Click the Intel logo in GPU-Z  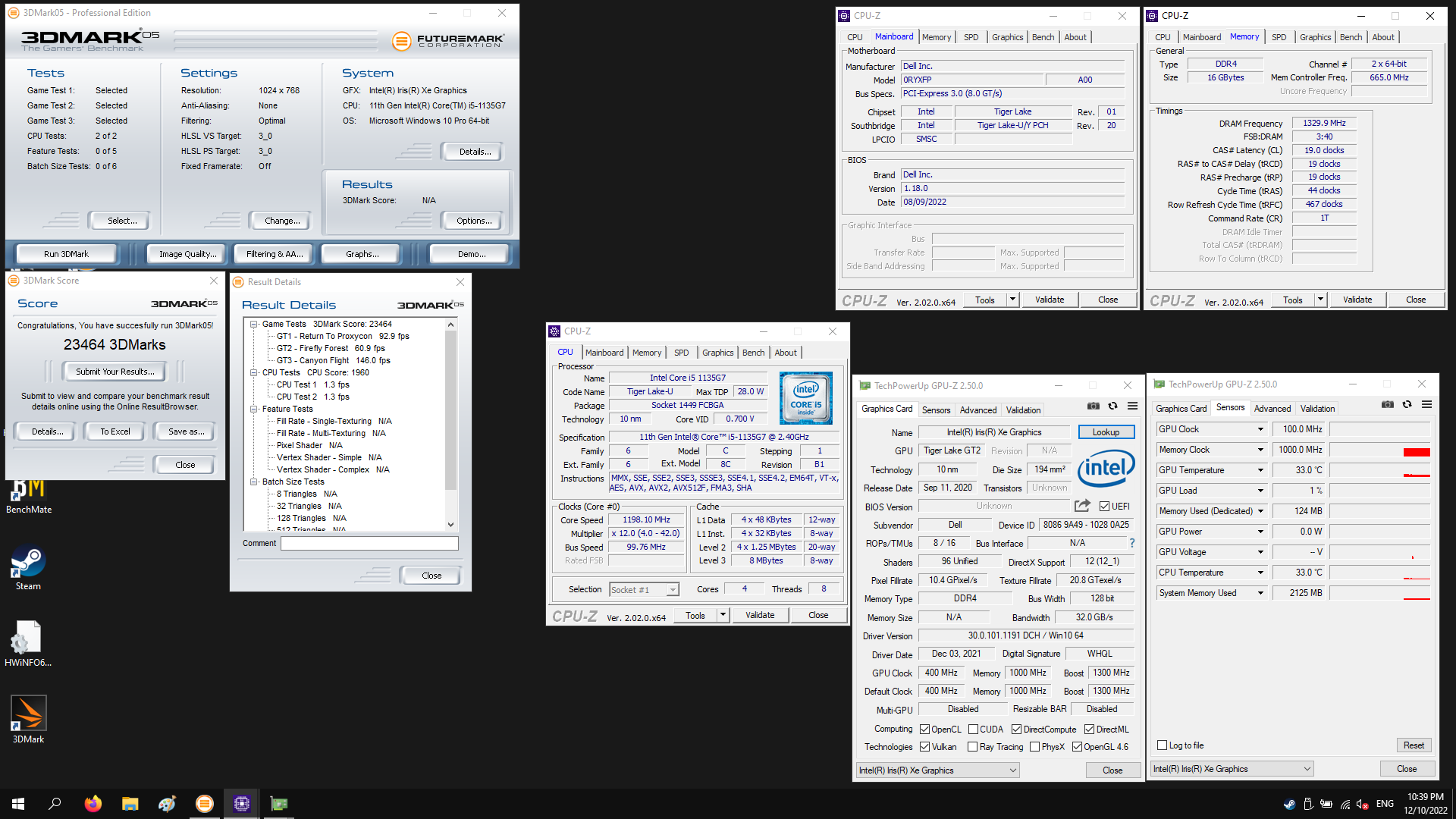(1106, 468)
